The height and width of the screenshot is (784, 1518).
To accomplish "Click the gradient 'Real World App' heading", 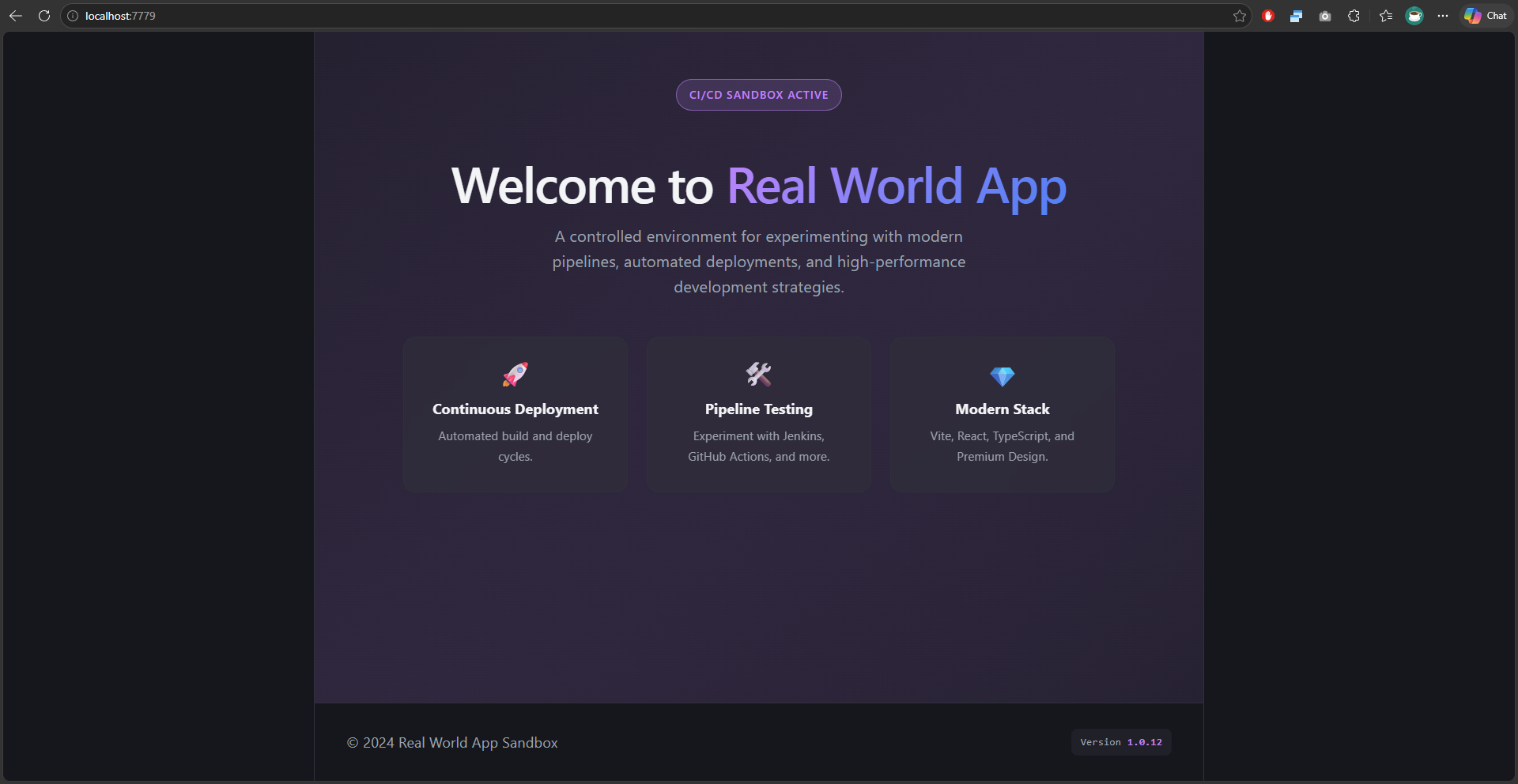I will pos(897,188).
